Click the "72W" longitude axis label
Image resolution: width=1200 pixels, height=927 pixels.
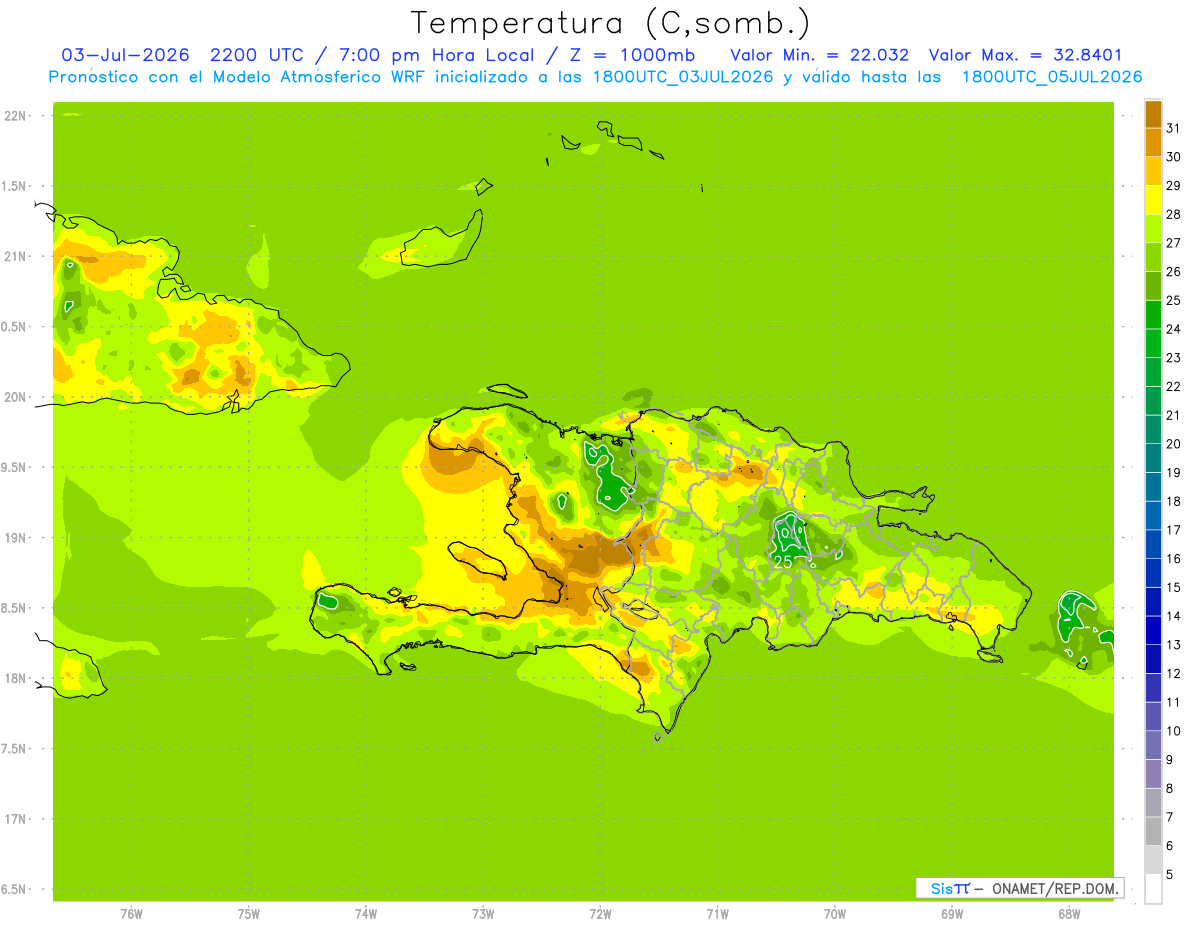point(600,915)
